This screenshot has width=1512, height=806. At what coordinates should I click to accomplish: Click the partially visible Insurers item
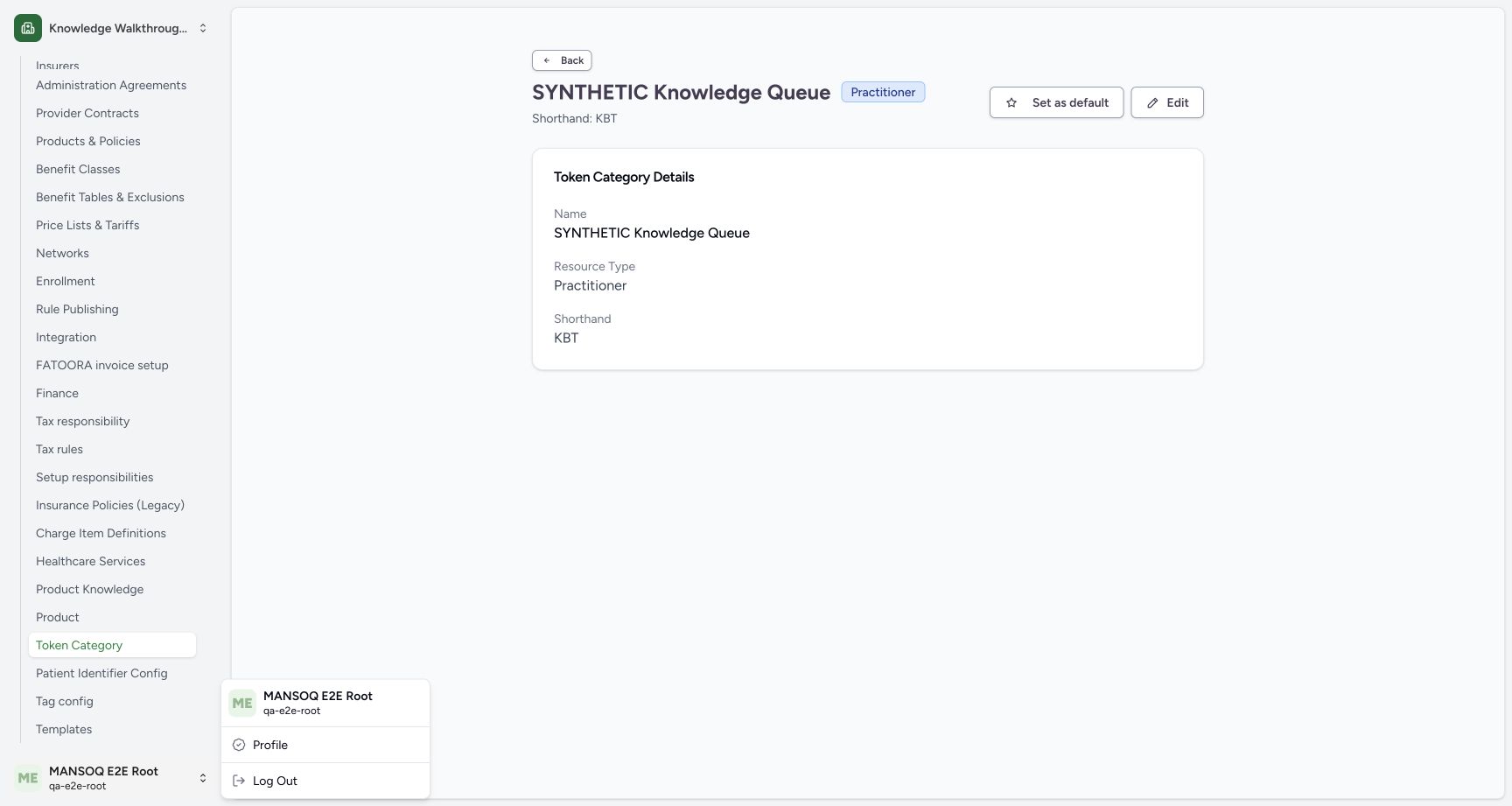click(58, 66)
